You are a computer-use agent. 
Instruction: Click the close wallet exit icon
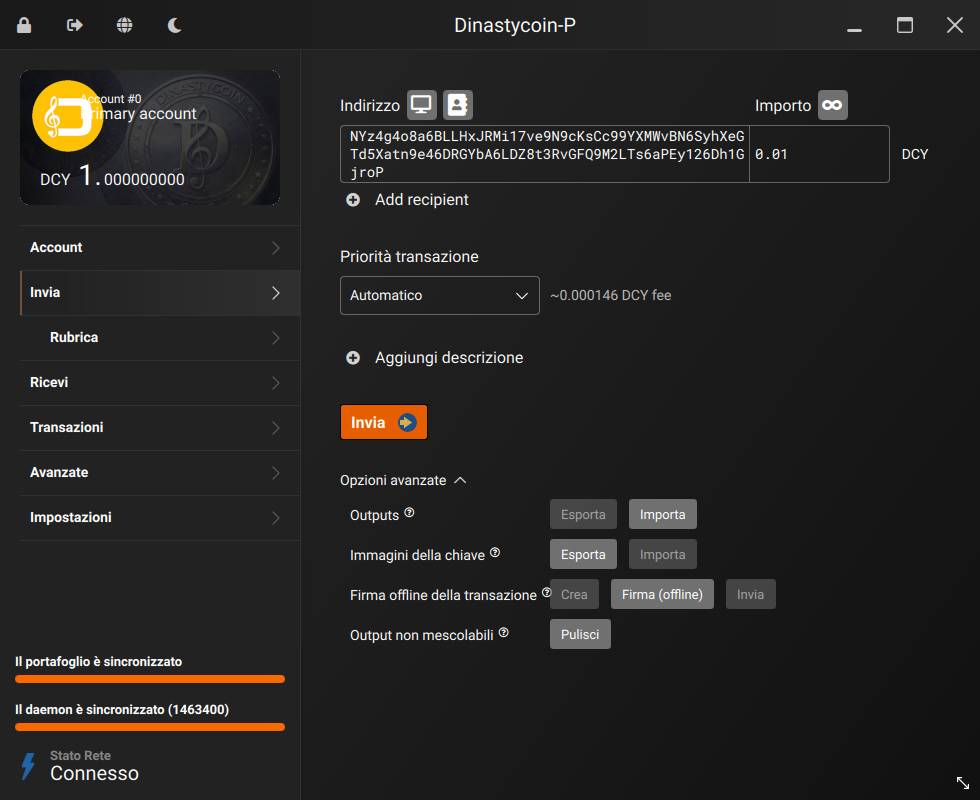pyautogui.click(x=74, y=25)
